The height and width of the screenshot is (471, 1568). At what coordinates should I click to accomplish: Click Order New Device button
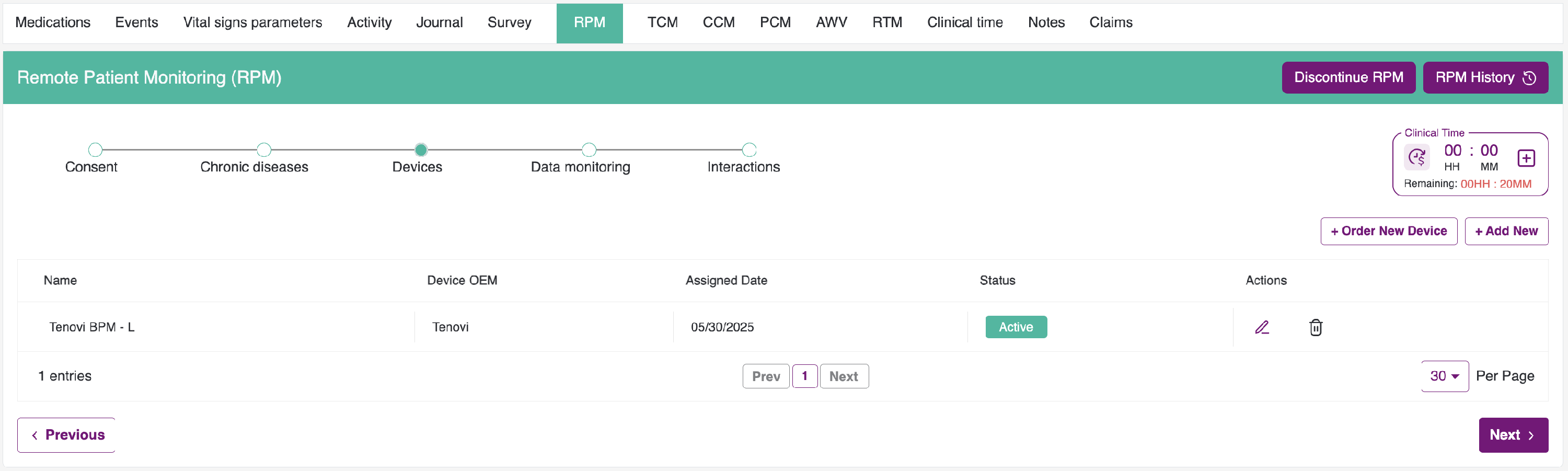point(1388,231)
